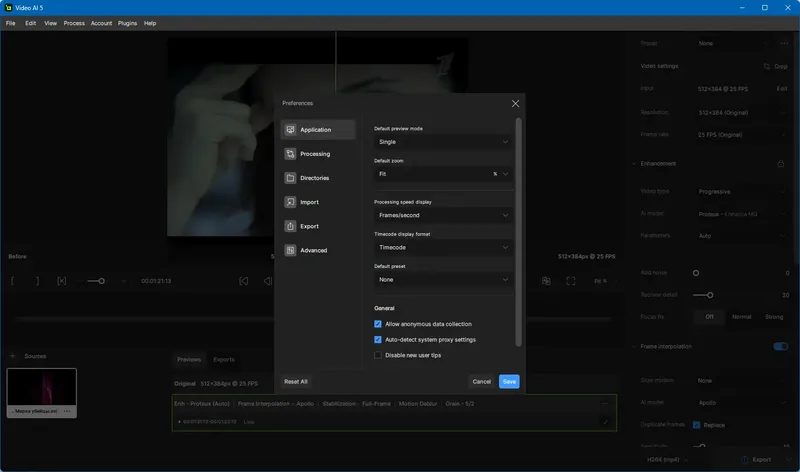
Task: Open the Default preset dropdown
Action: 443,280
